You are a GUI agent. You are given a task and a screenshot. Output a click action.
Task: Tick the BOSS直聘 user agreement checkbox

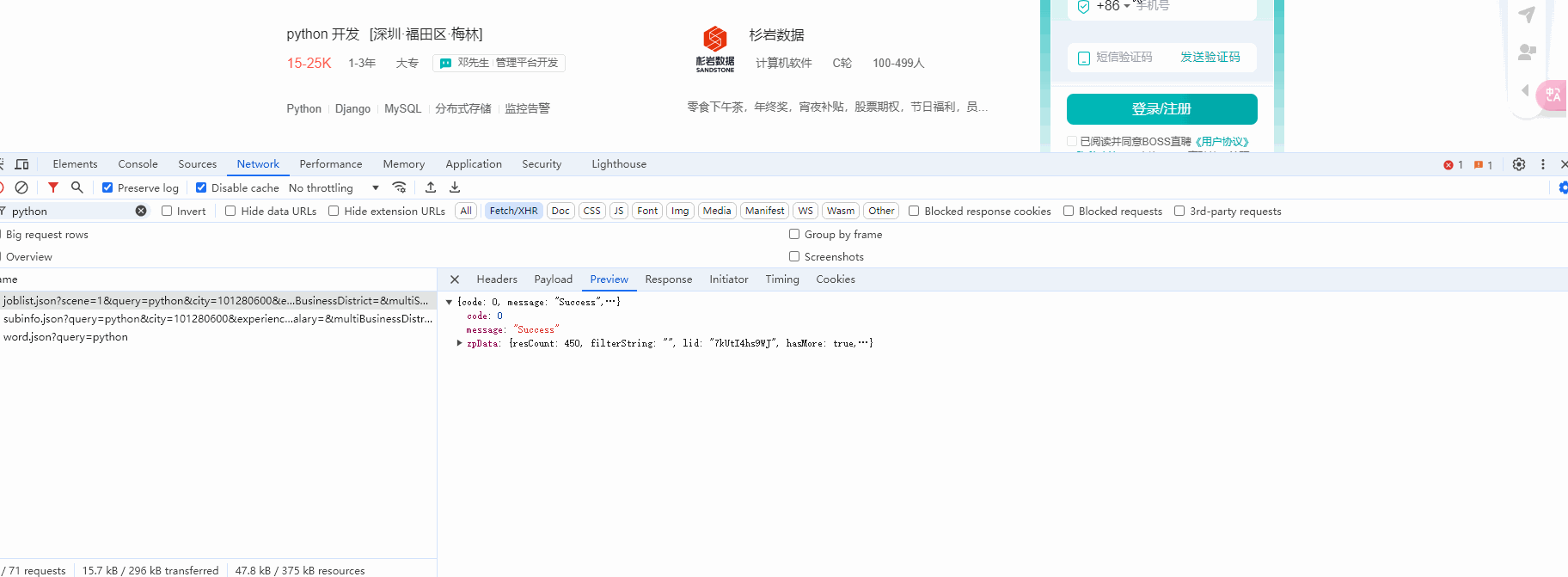1072,141
